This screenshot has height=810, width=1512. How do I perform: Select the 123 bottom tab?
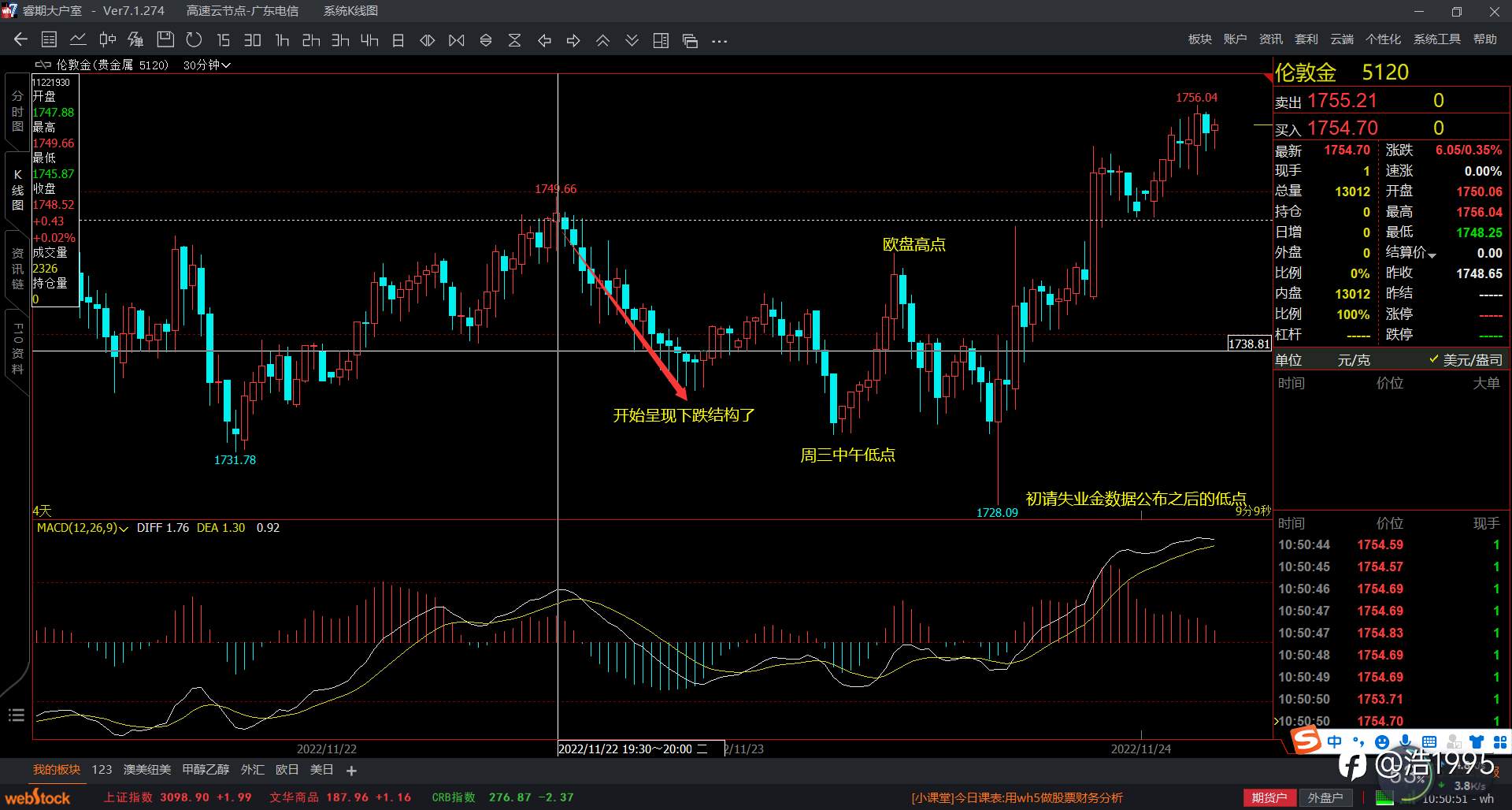coord(102,770)
